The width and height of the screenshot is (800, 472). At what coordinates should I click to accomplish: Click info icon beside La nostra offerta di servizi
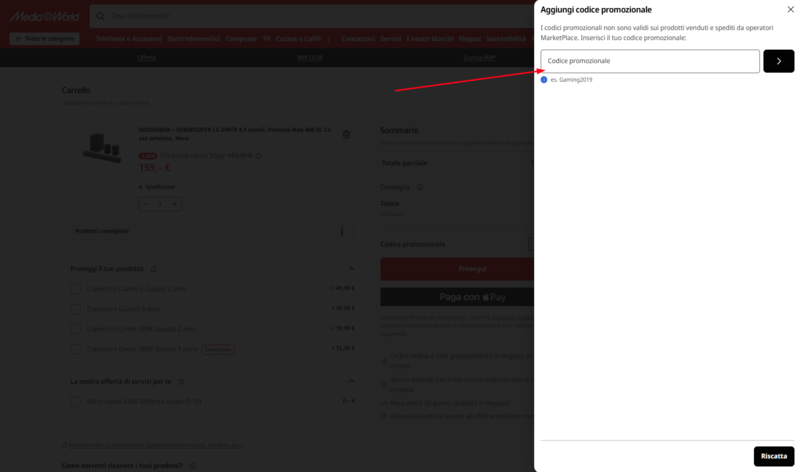coord(182,382)
